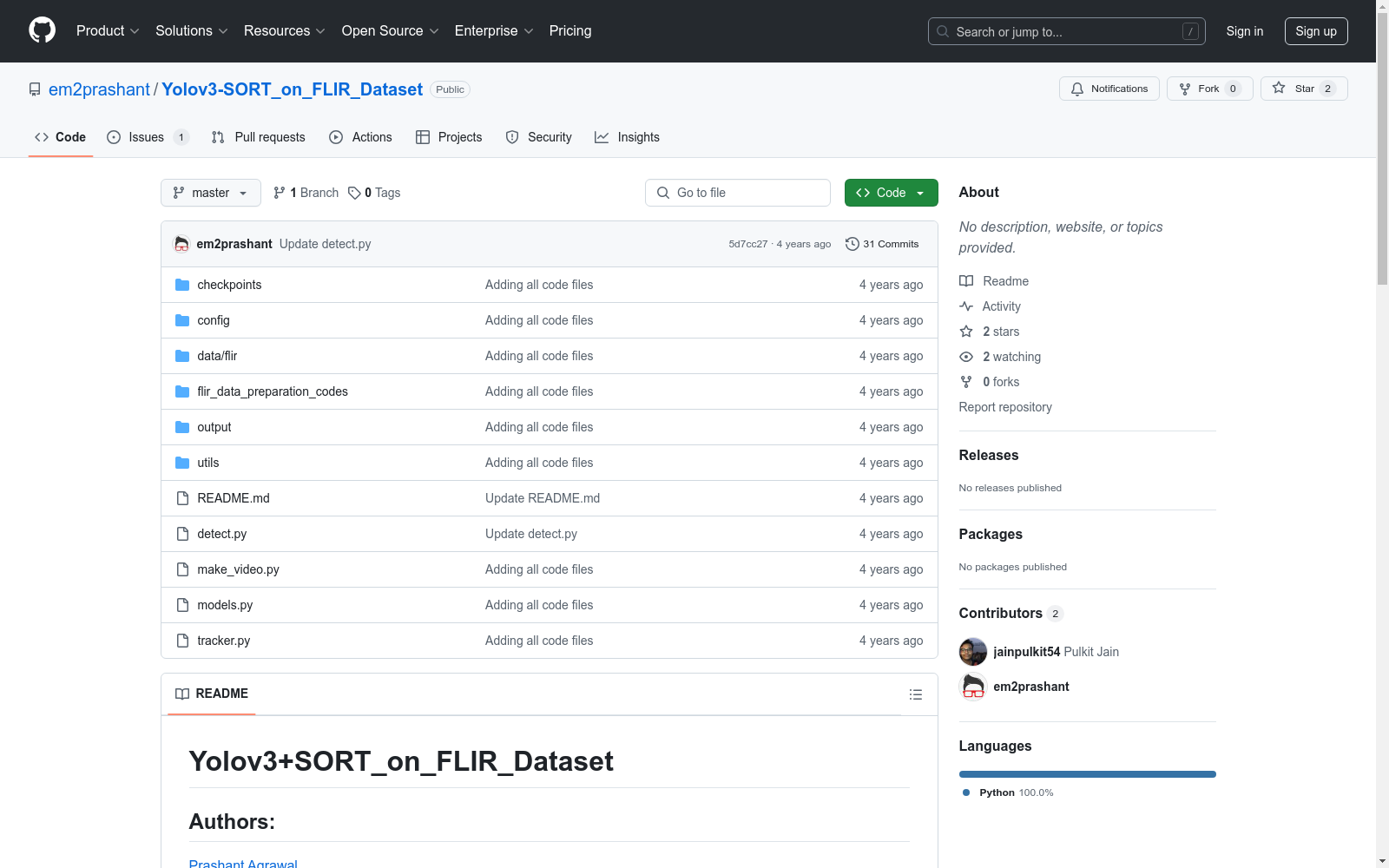Switch to the Insights tab
1389x868 pixels.
(x=627, y=137)
